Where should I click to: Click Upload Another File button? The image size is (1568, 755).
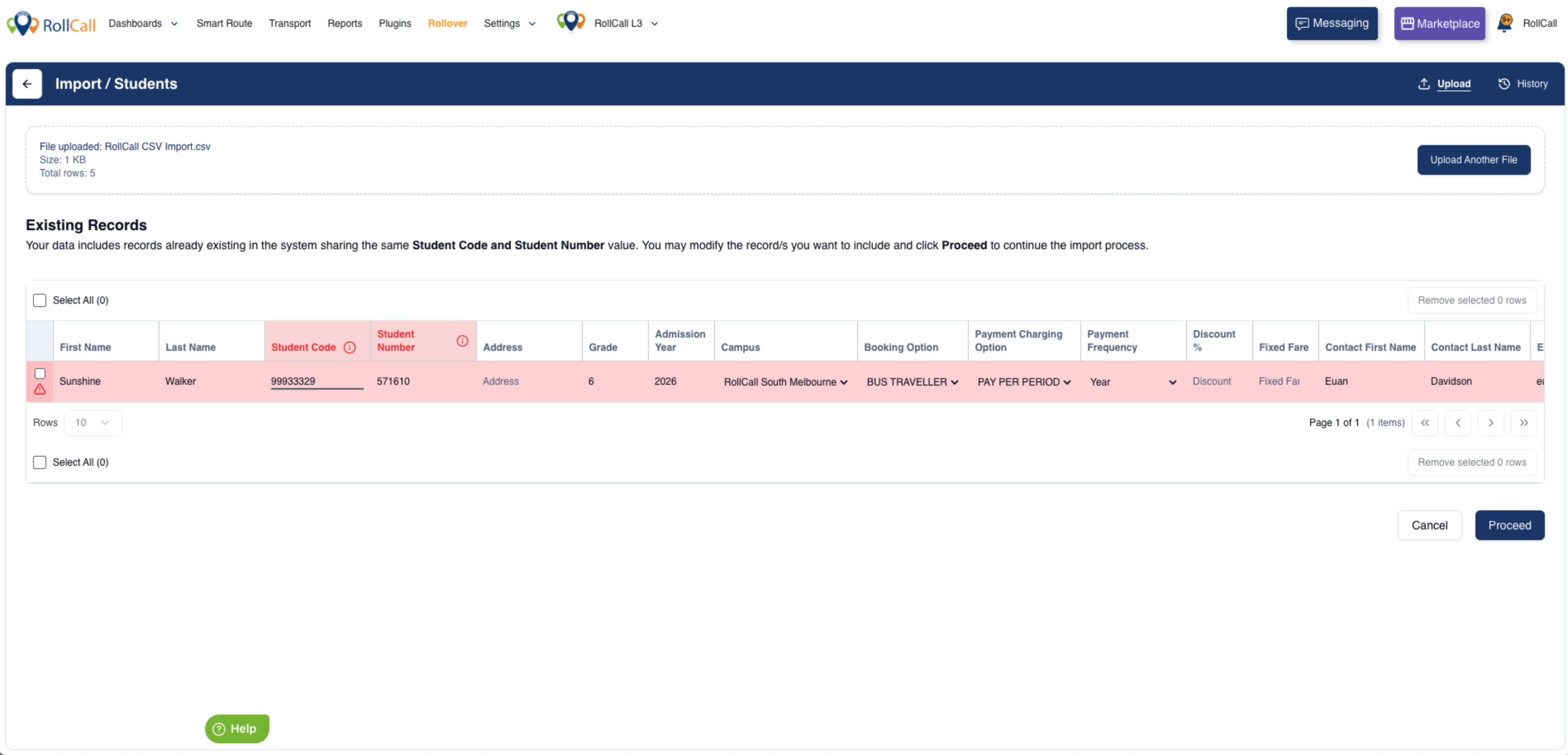[x=1473, y=160]
